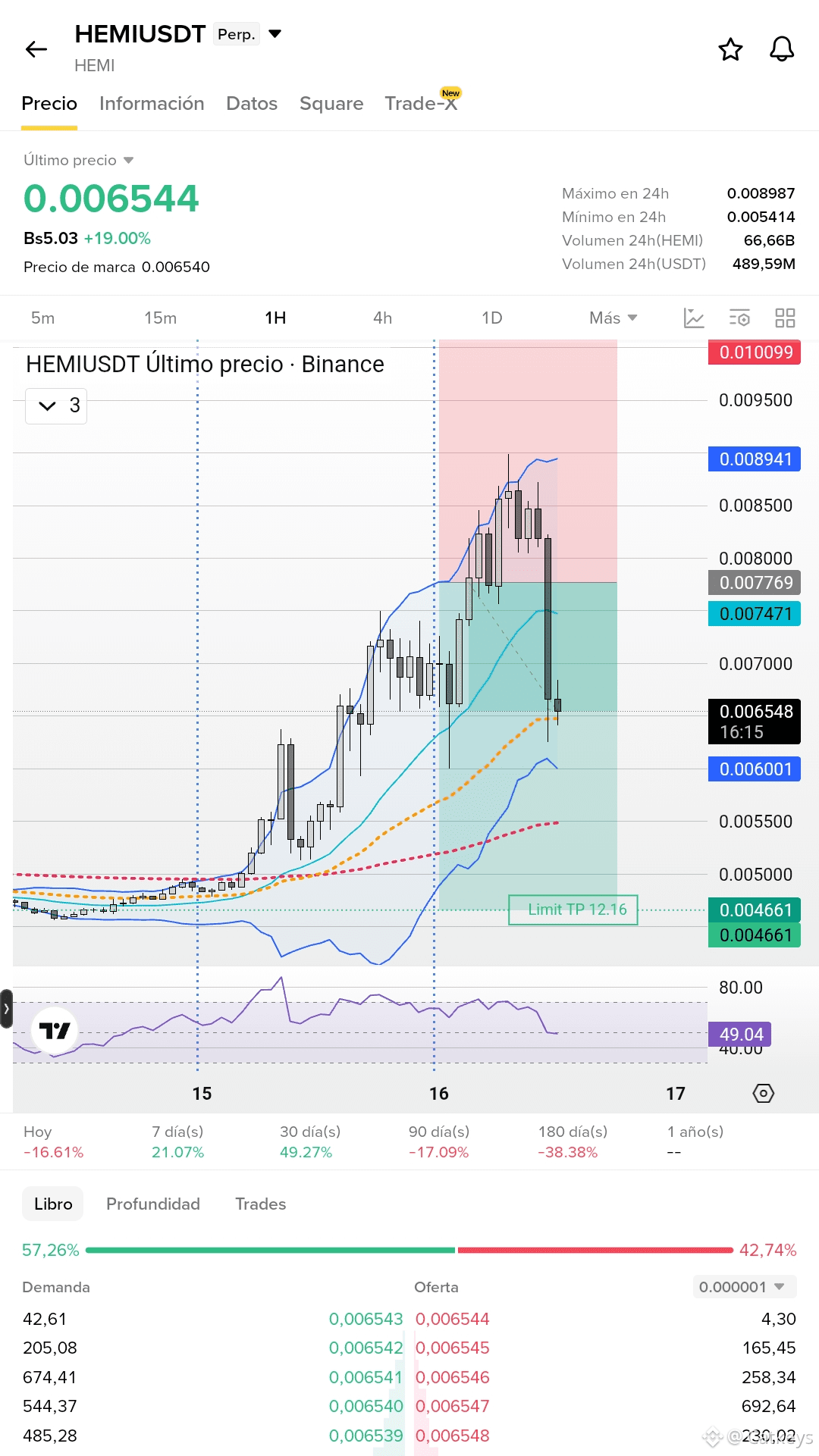
Task: Tap the 42,74% sell ratio bar
Action: (x=595, y=1250)
